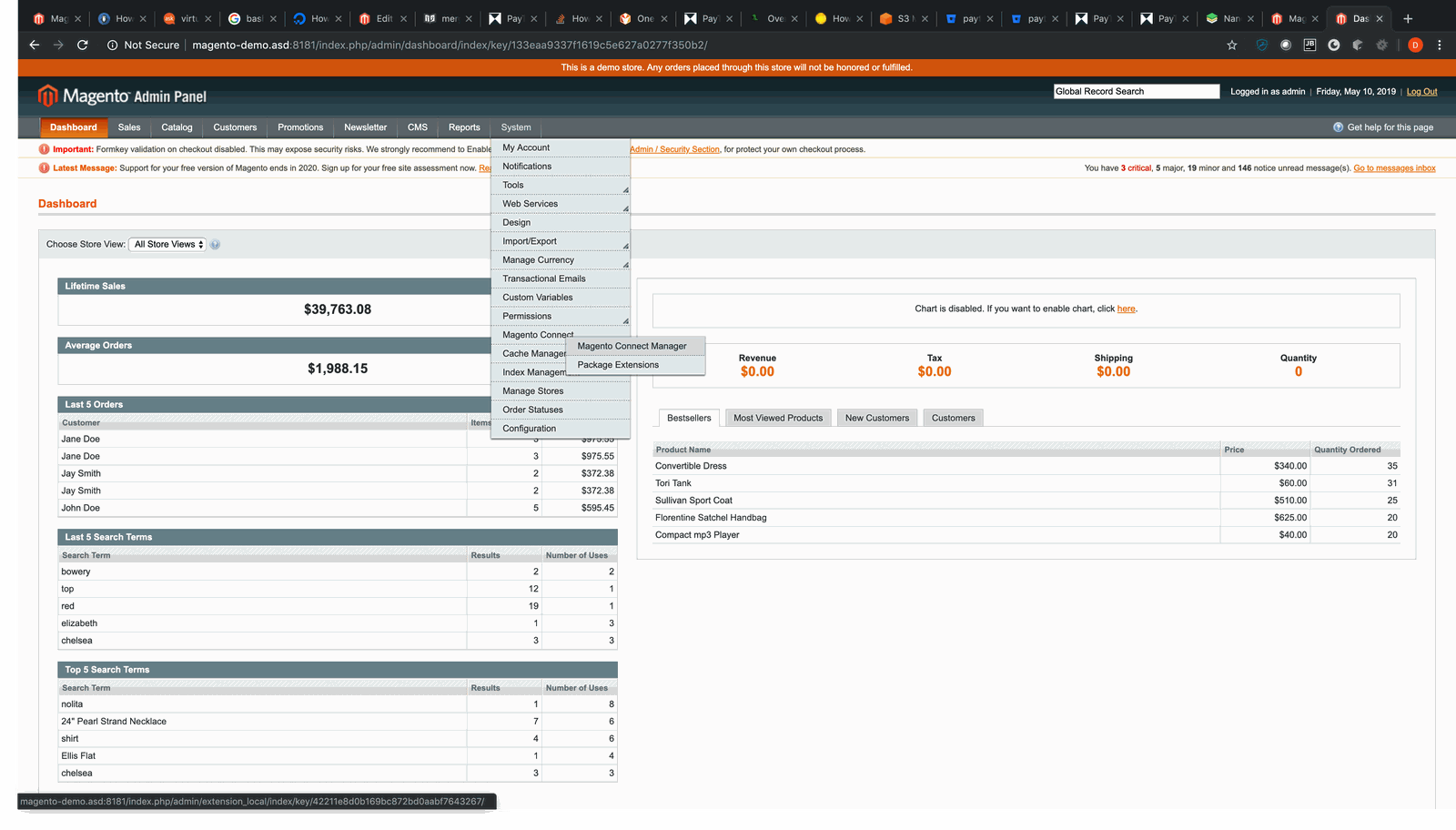Open a new browser tab
This screenshot has width=1456, height=830.
point(1408,18)
